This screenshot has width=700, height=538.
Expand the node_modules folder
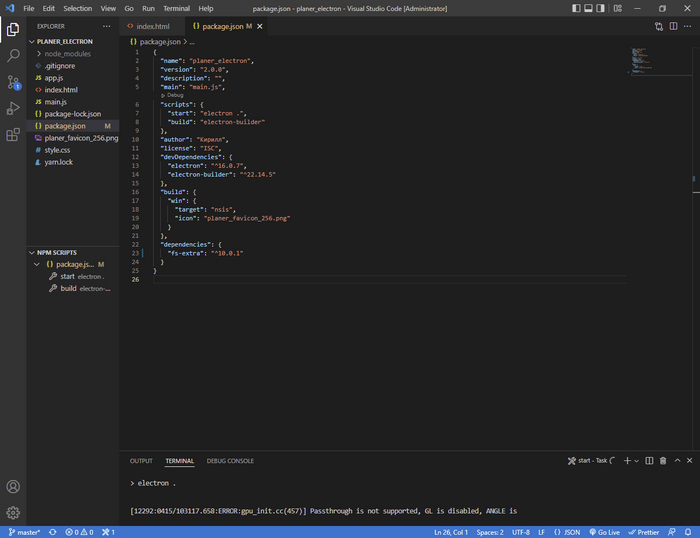69,54
